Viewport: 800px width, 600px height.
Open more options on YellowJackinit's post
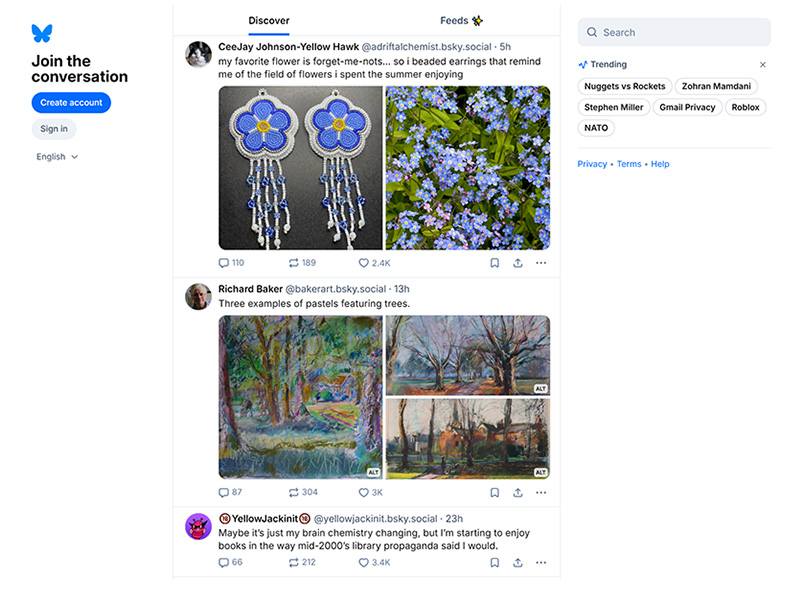tap(541, 562)
